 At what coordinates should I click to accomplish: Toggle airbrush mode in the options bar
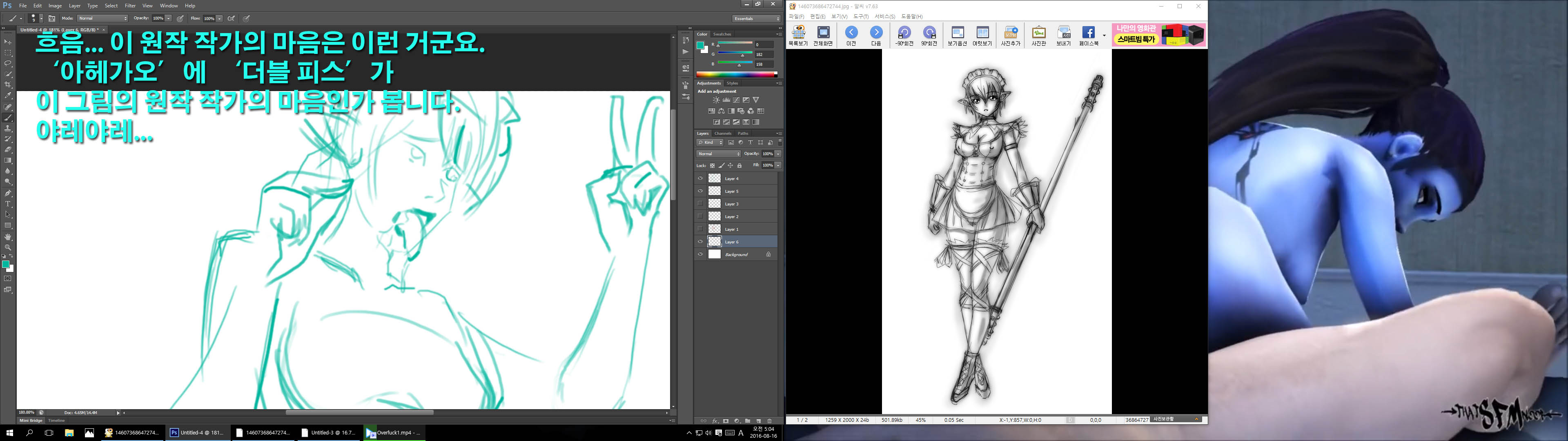coord(231,18)
